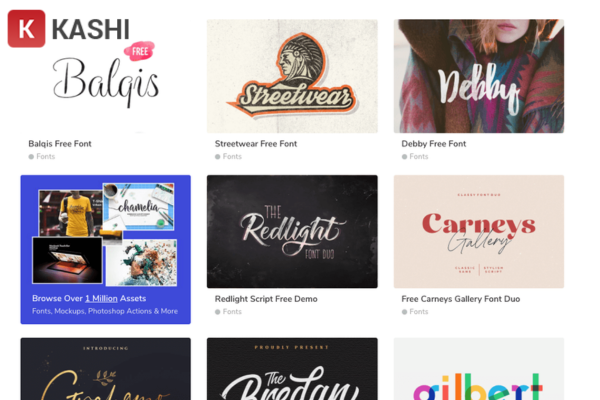Click the red Kashi K logo icon
The height and width of the screenshot is (400, 600).
click(26, 29)
